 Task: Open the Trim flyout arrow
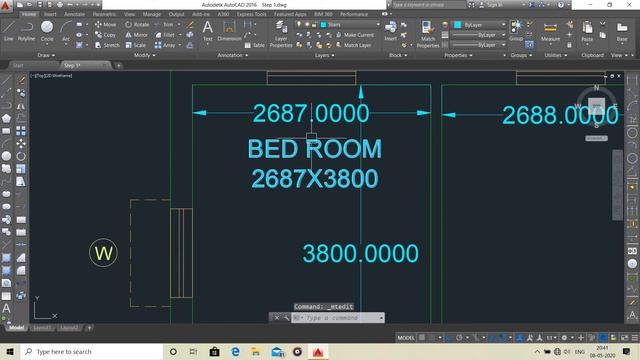tap(178, 24)
